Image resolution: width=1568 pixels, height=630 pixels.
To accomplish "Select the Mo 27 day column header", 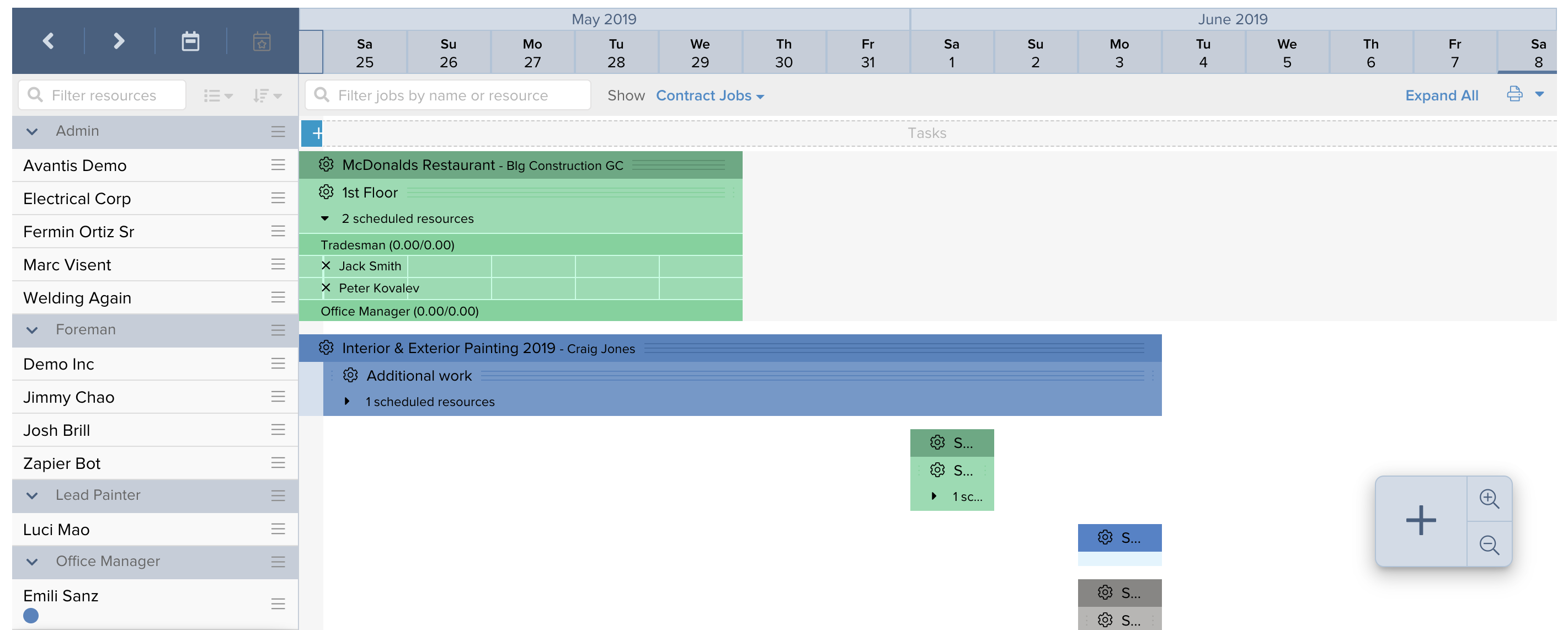I will pyautogui.click(x=532, y=53).
